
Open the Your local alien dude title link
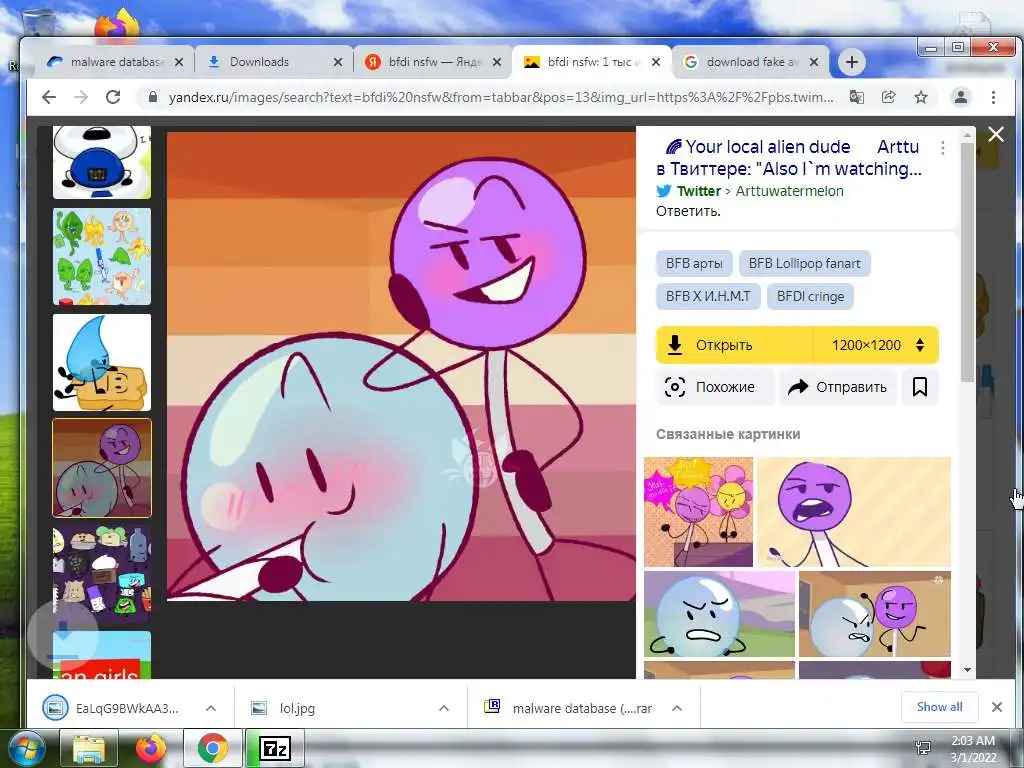pyautogui.click(x=789, y=157)
